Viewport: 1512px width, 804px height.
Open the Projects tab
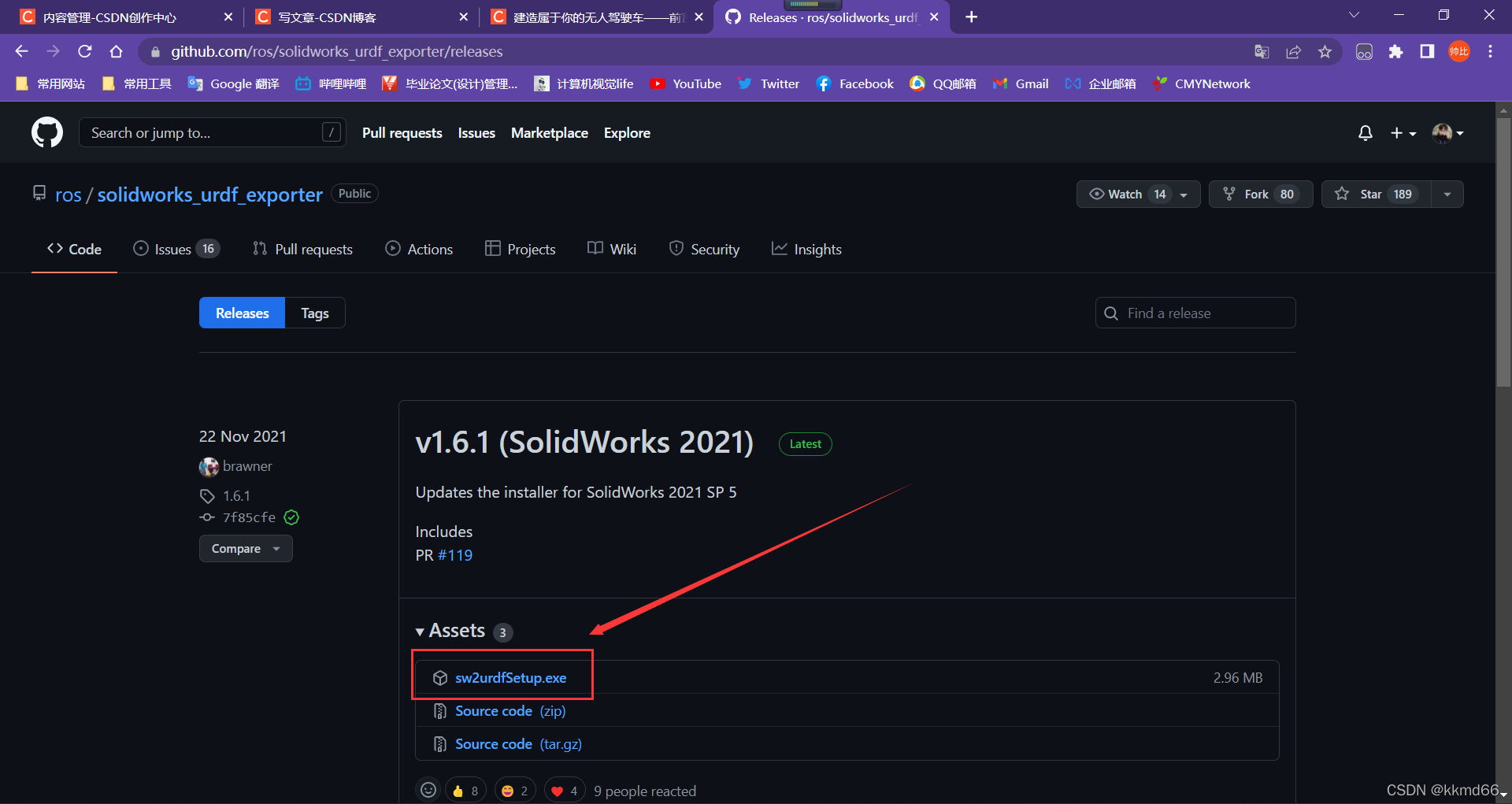point(521,249)
